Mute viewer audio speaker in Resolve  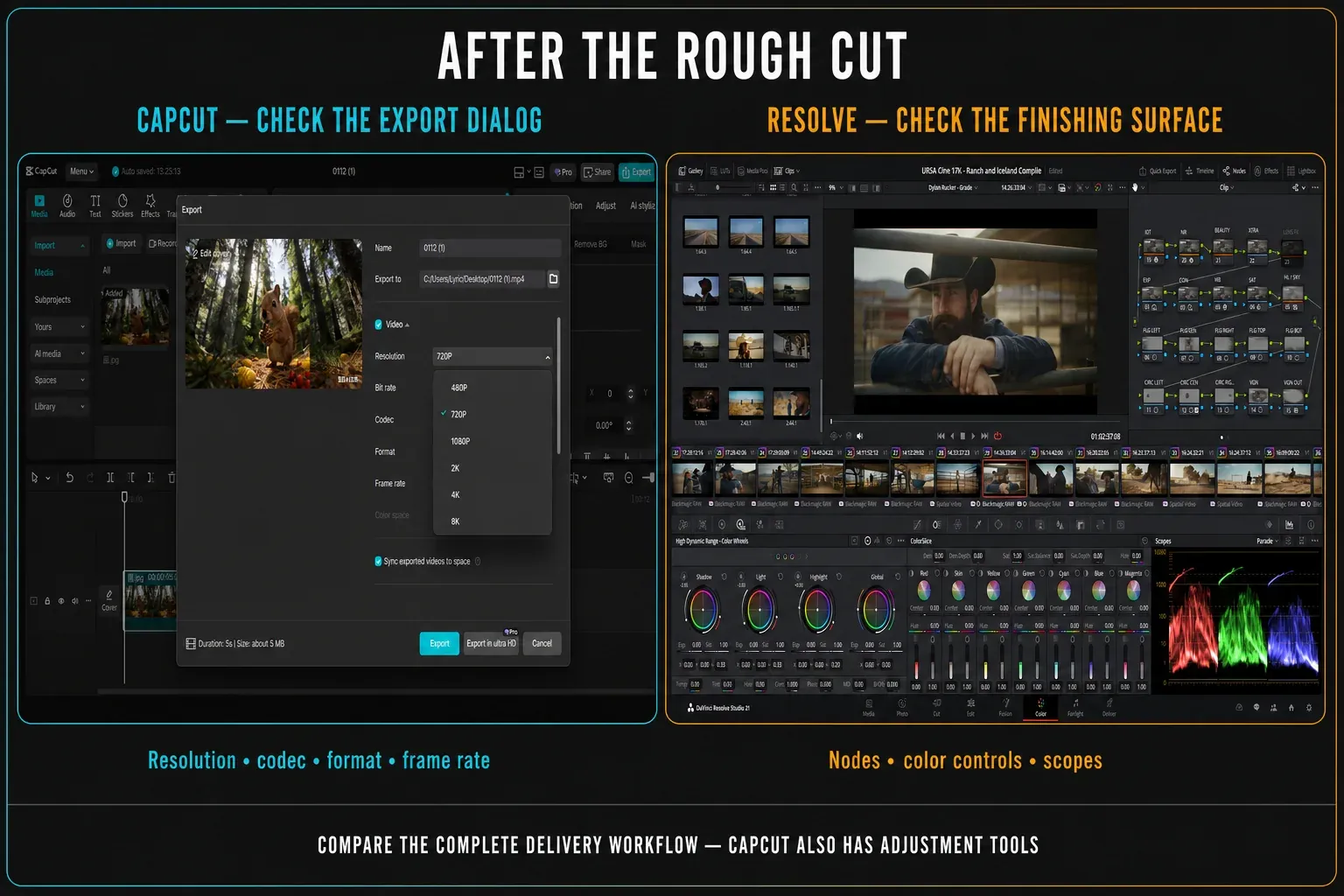(x=859, y=436)
